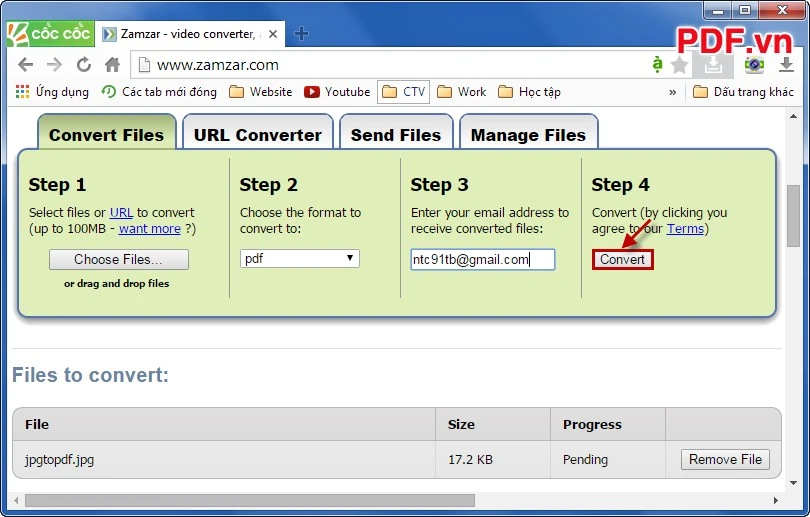810x517 pixels.
Task: Remove File jpgtopdf.jpg from the list
Action: coord(725,459)
